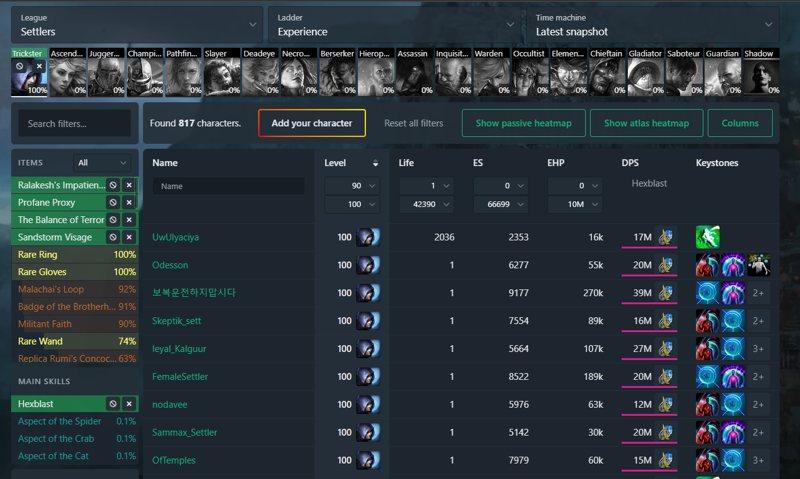Remove the Trickster class filter with X

click(39, 66)
